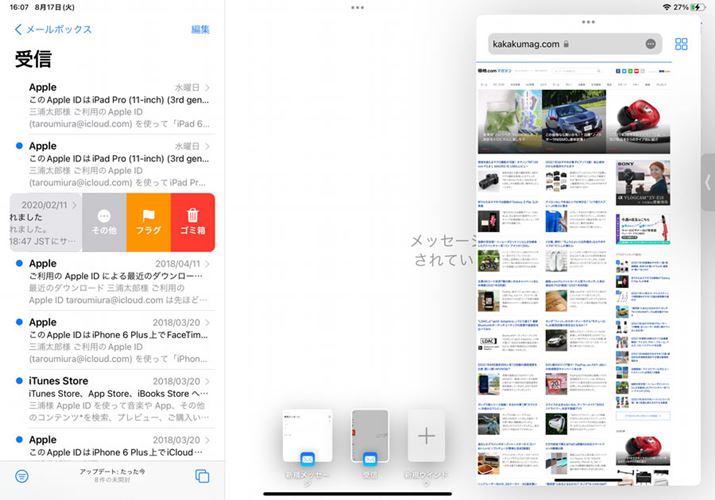Tap the chevron on the unread 水曜日 email
The width and height of the screenshot is (715, 500).
207,146
